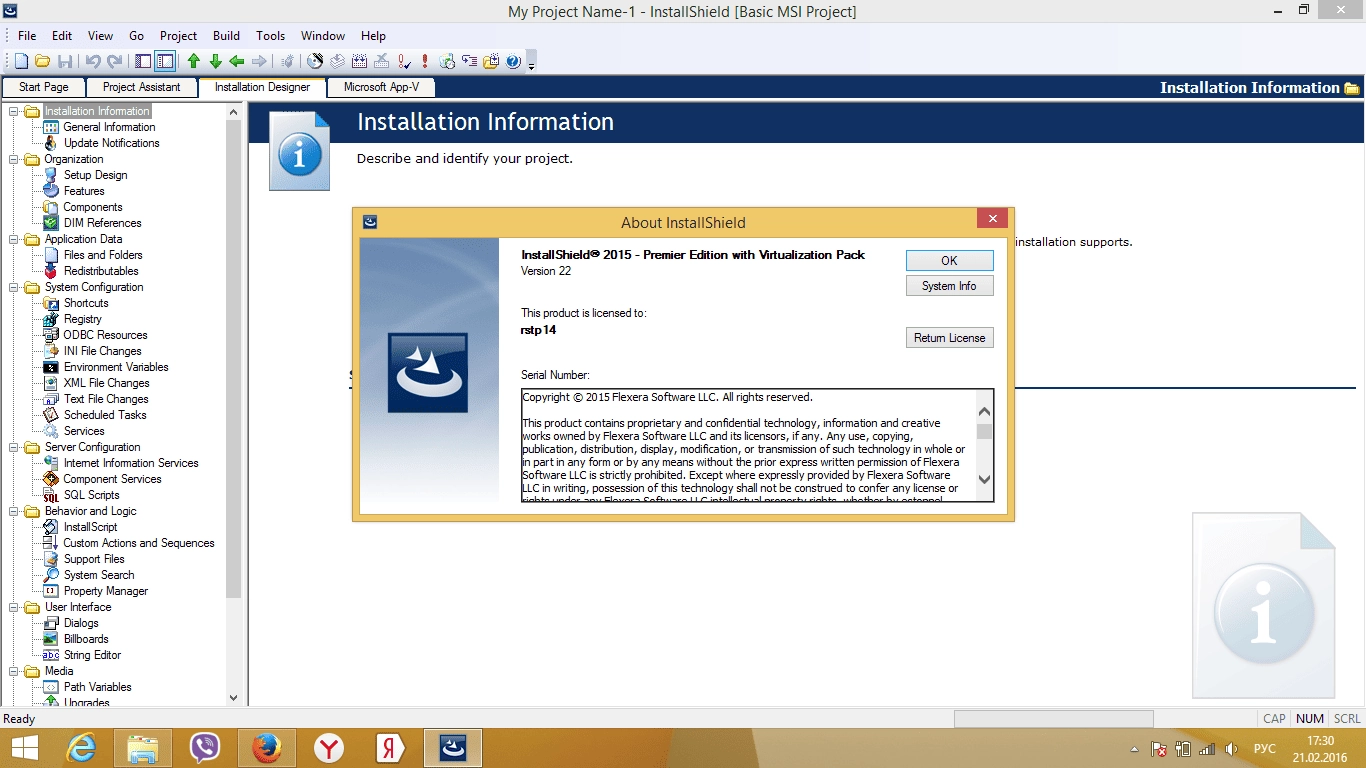Open the String Editor view

[92, 655]
